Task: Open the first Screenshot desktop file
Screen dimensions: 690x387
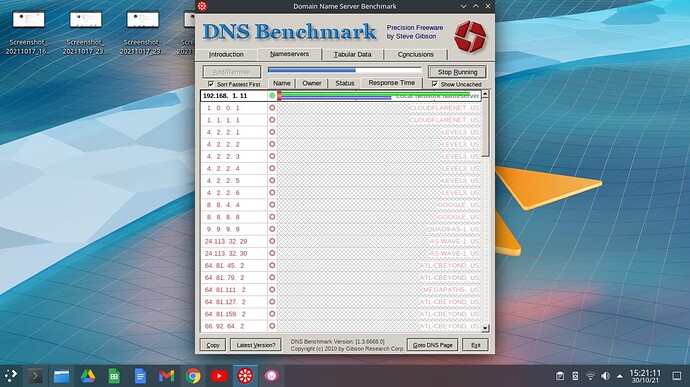Action: pos(29,33)
